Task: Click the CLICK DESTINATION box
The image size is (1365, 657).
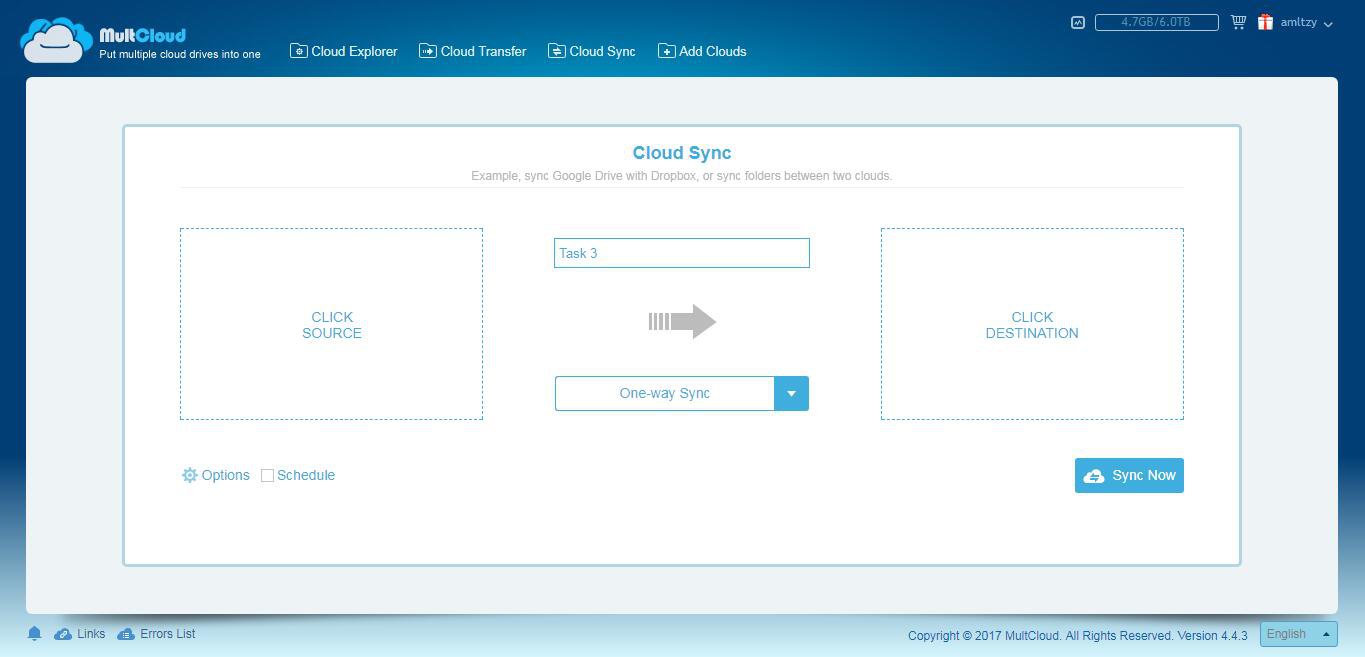Action: [x=1032, y=324]
